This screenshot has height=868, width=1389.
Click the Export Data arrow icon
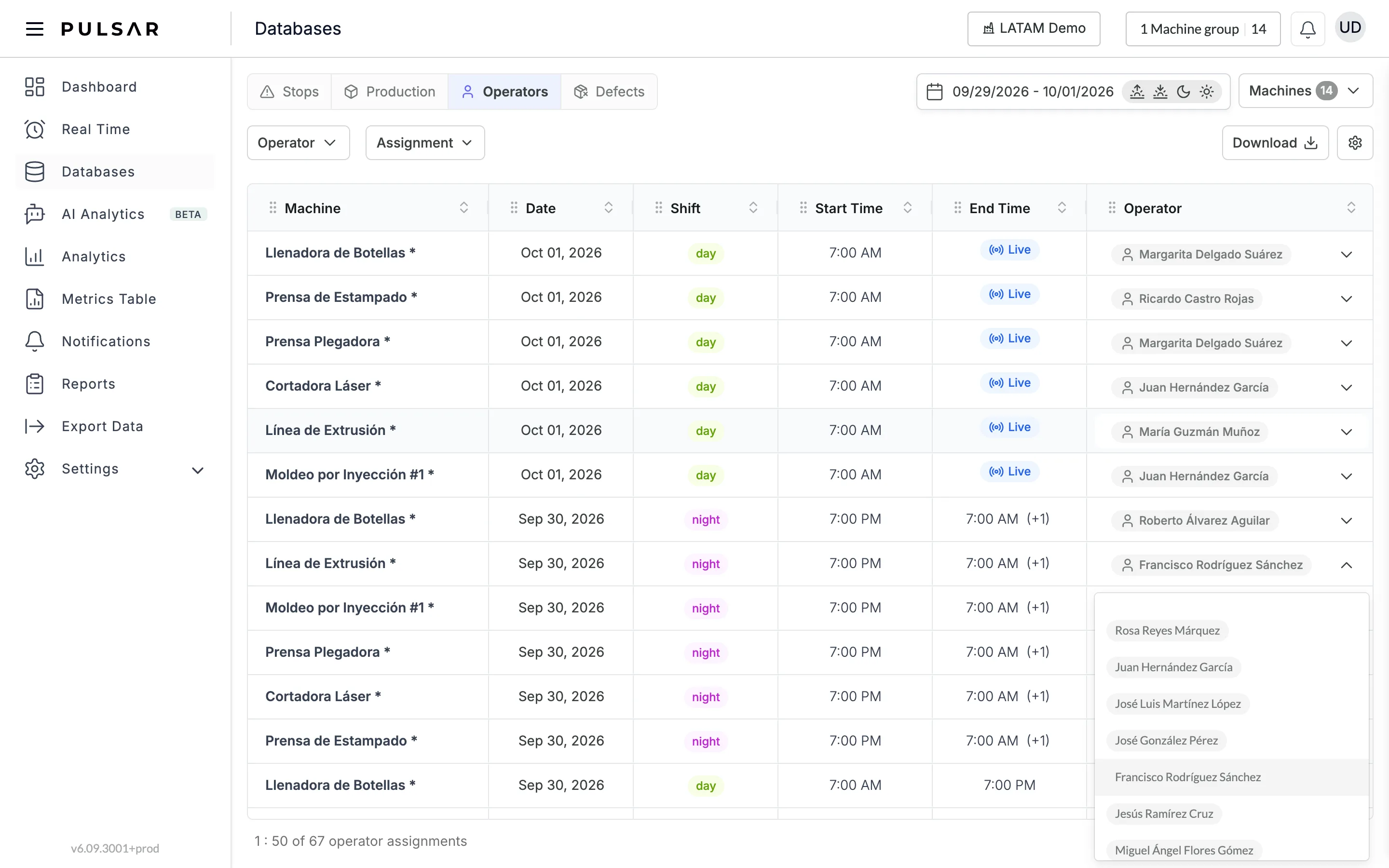[x=34, y=426]
